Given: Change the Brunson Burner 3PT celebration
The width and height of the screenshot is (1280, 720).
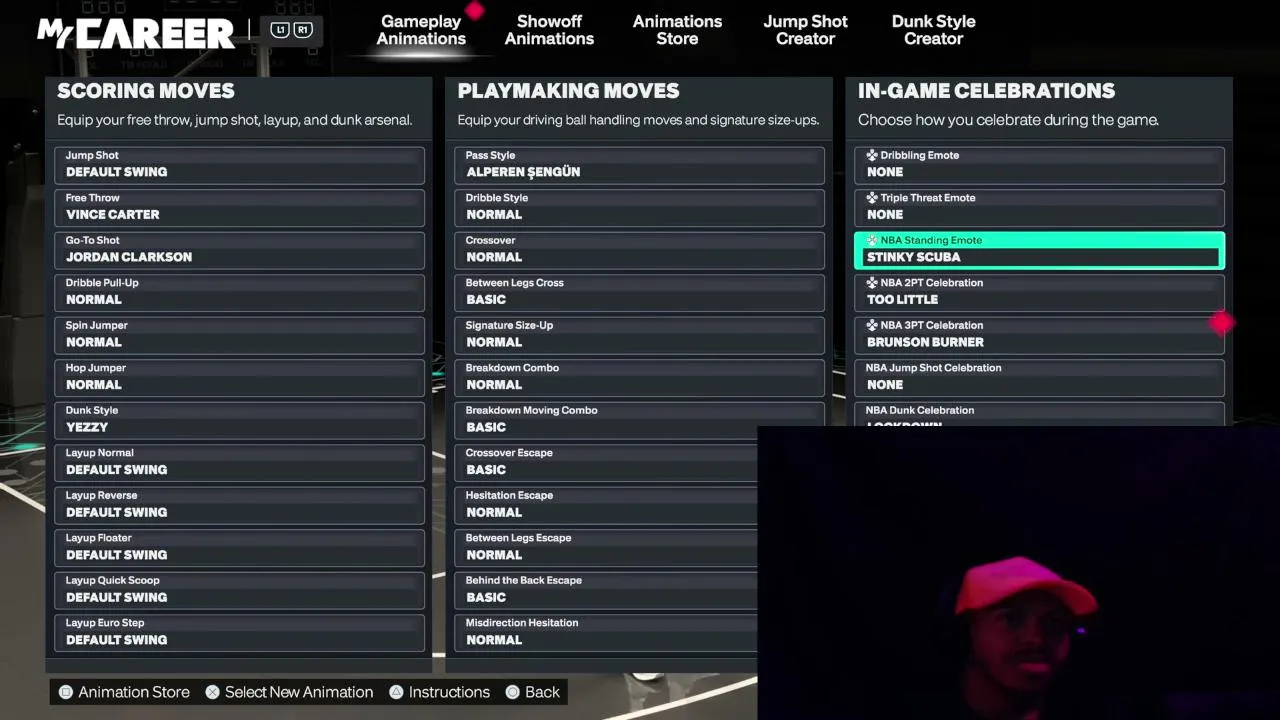Looking at the screenshot, I should (x=1040, y=335).
